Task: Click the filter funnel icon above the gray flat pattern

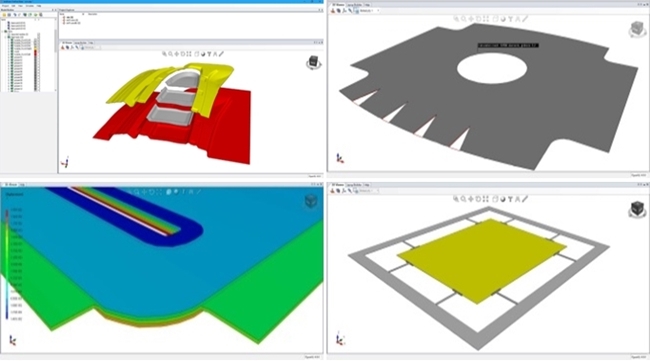Action: coord(511,19)
